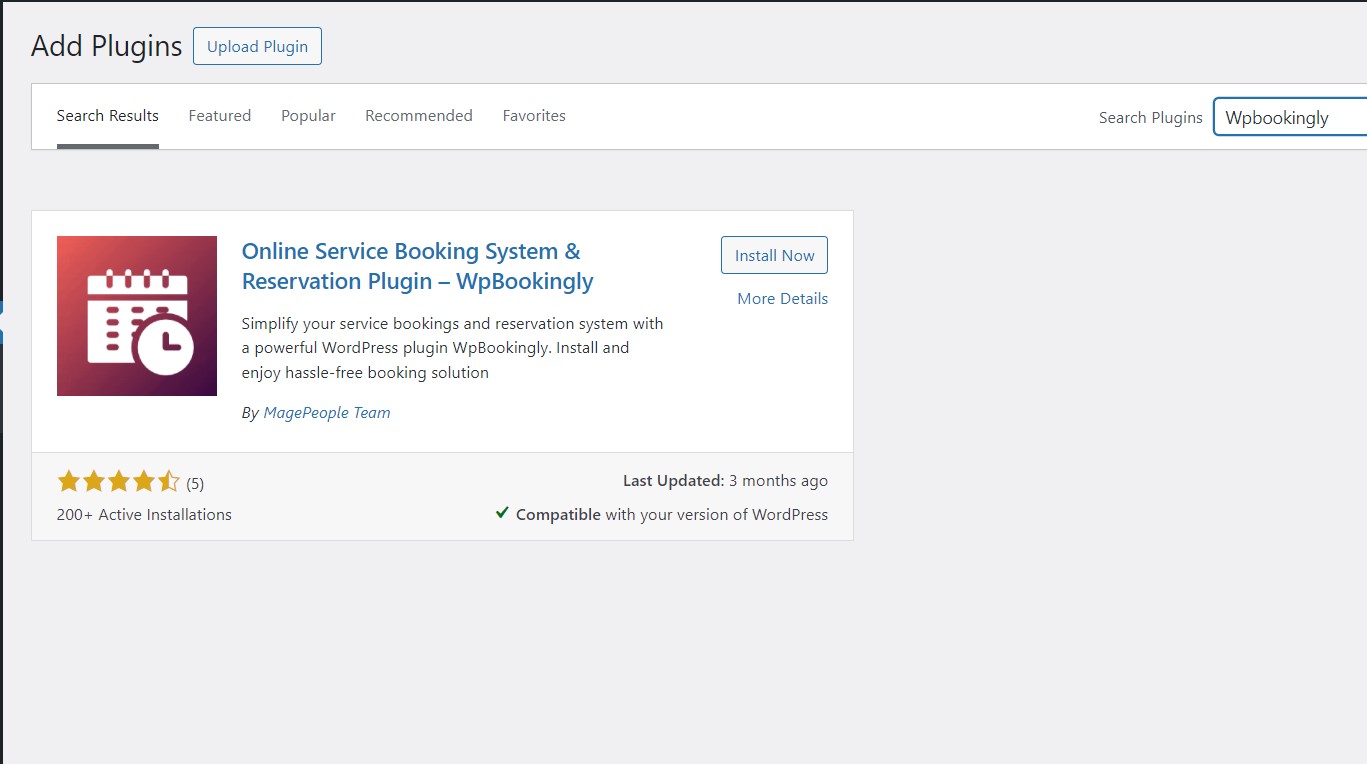Open the Favorites tab
Image resolution: width=1367 pixels, height=764 pixels.
(x=534, y=116)
